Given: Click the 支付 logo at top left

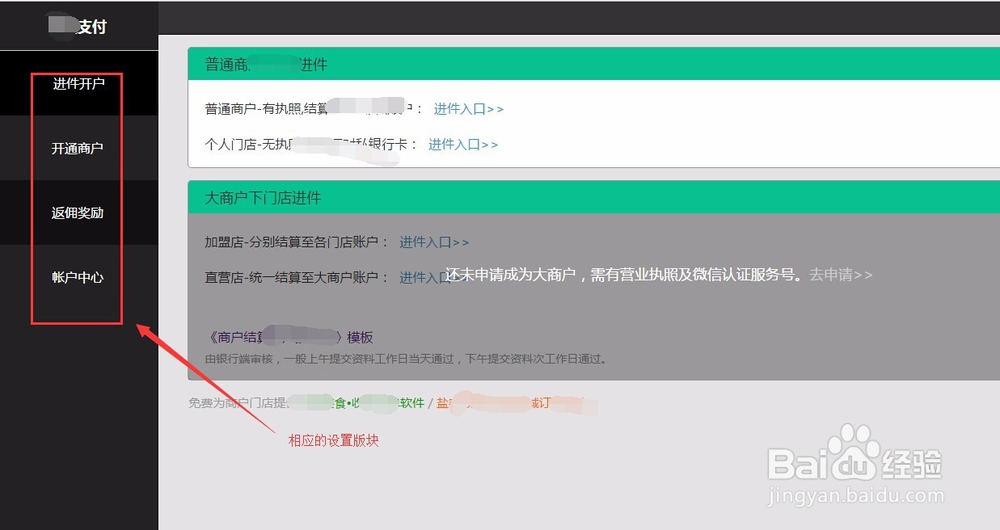Looking at the screenshot, I should [x=78, y=26].
